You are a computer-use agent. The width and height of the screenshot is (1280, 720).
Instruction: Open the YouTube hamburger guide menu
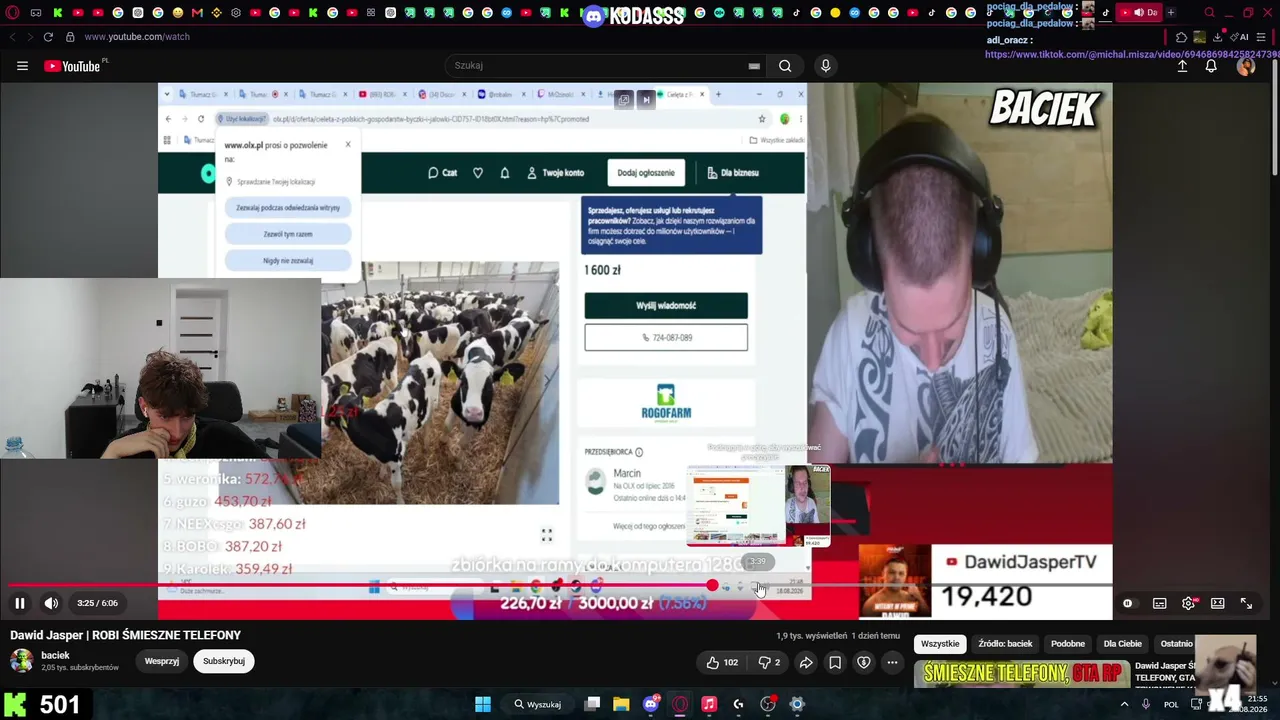point(22,66)
